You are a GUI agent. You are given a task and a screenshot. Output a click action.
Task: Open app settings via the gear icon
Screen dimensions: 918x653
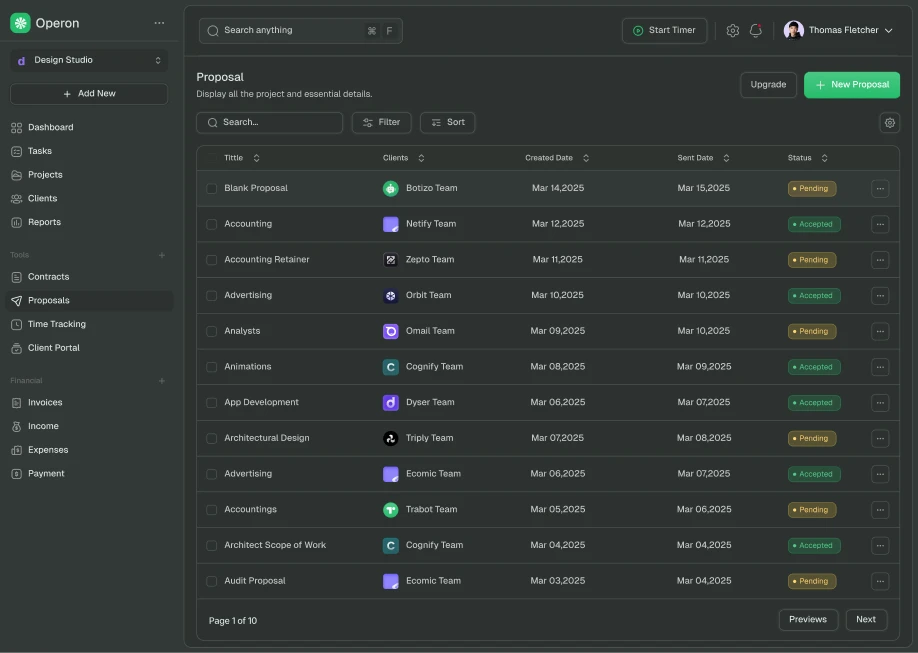(x=732, y=30)
